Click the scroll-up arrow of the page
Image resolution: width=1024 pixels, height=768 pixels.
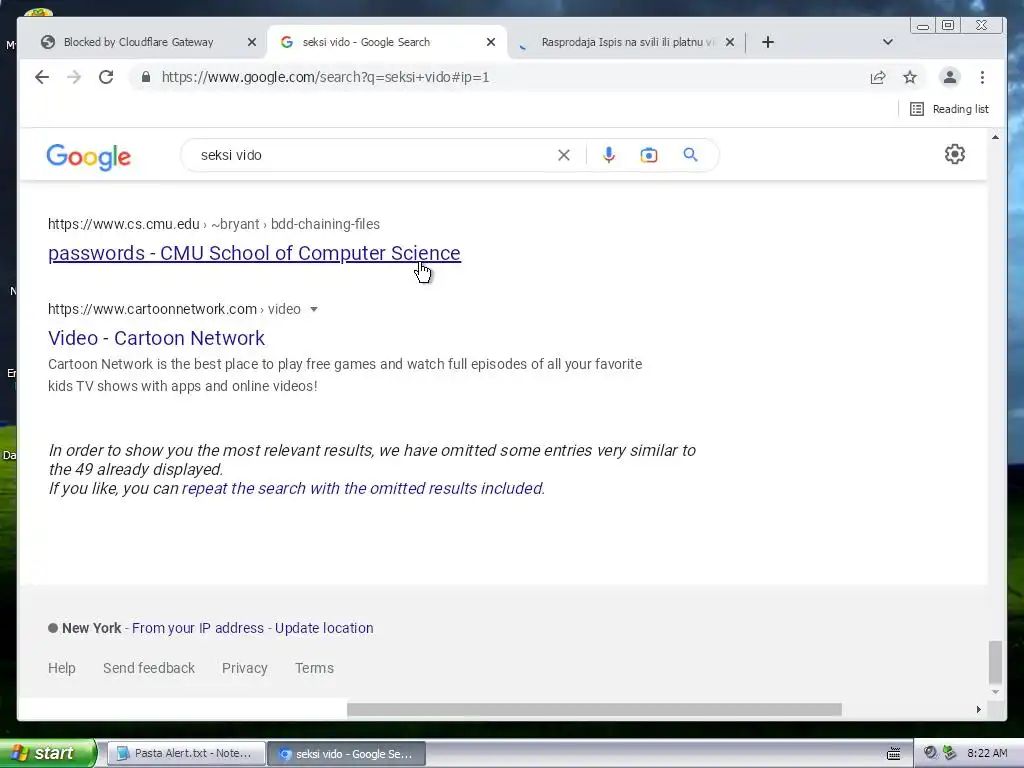[x=995, y=137]
